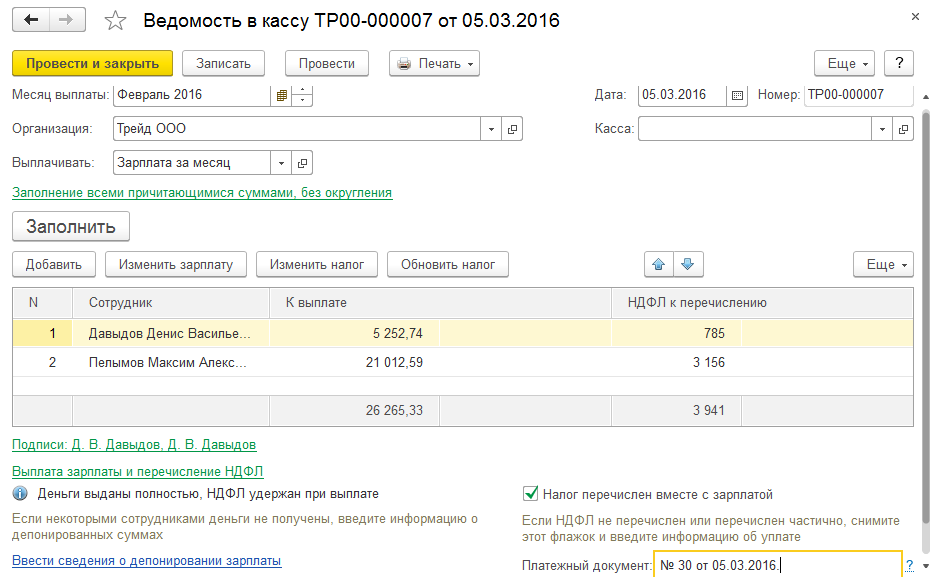Open the top Еще menu
This screenshot has height=586, width=930.
(845, 63)
